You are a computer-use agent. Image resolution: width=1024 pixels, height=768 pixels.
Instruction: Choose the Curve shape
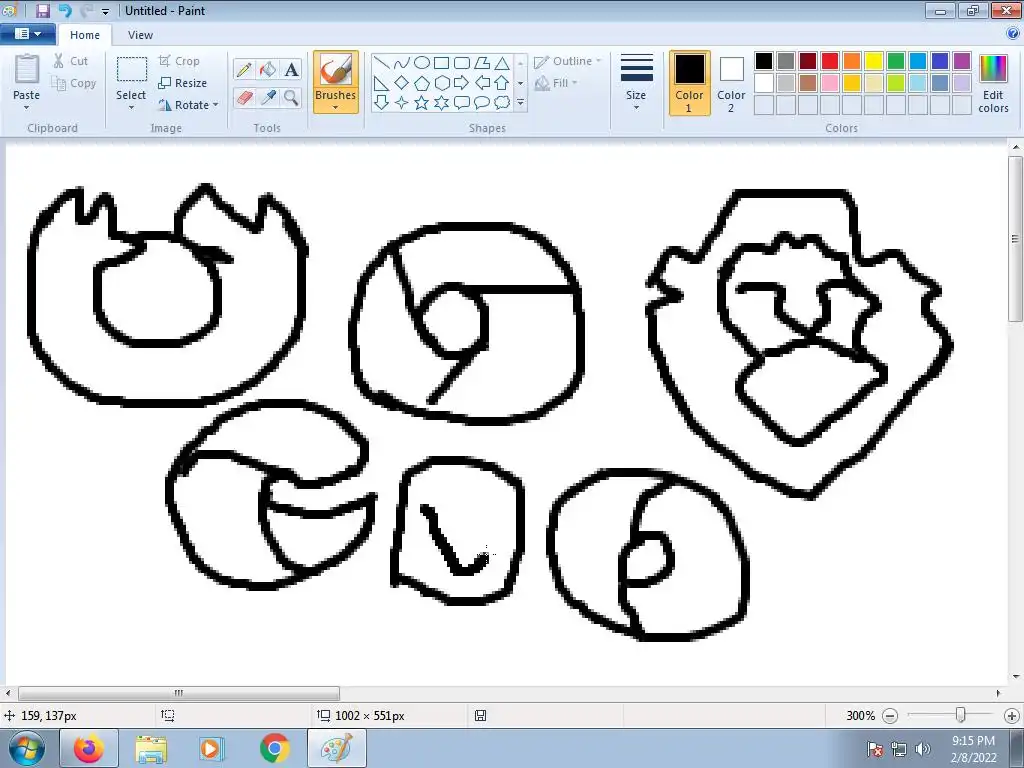(x=402, y=63)
